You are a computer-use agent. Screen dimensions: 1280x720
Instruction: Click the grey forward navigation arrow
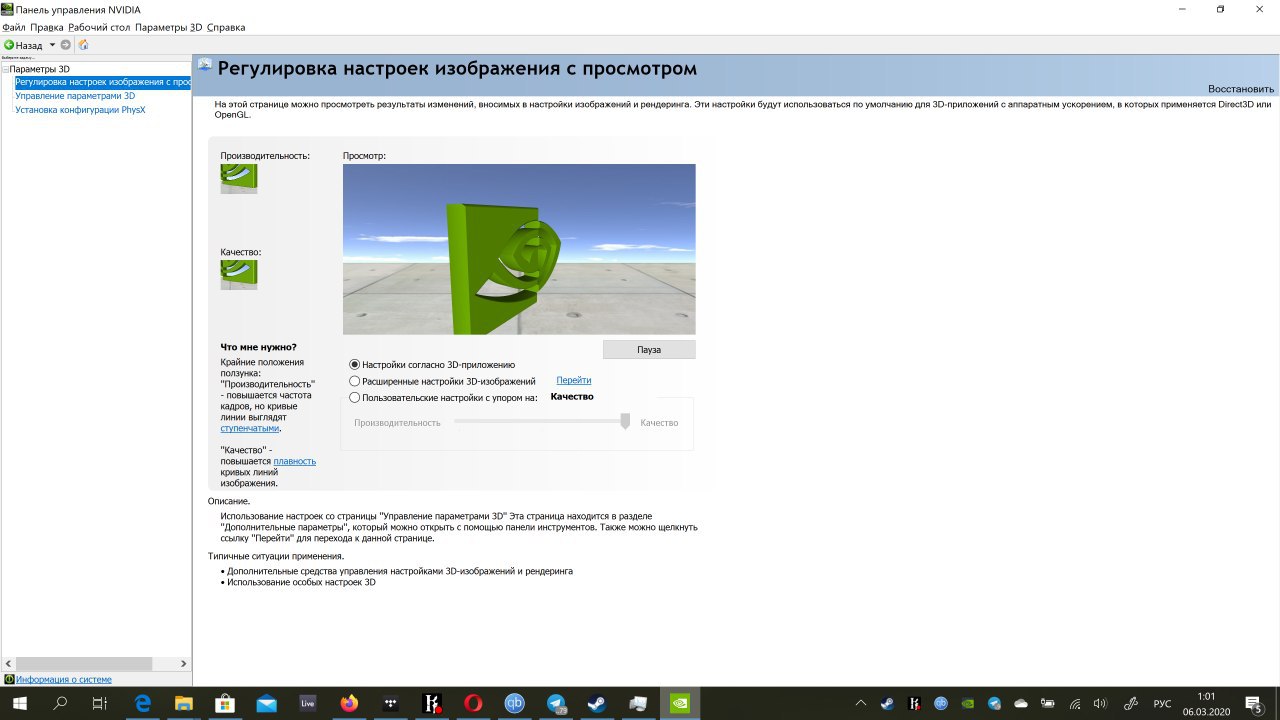pos(66,45)
